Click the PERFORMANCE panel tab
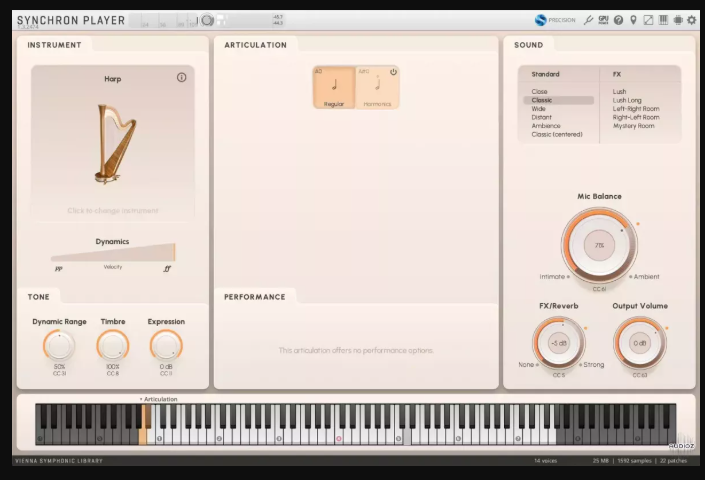Viewport: 705px width, 480px height. [x=254, y=297]
